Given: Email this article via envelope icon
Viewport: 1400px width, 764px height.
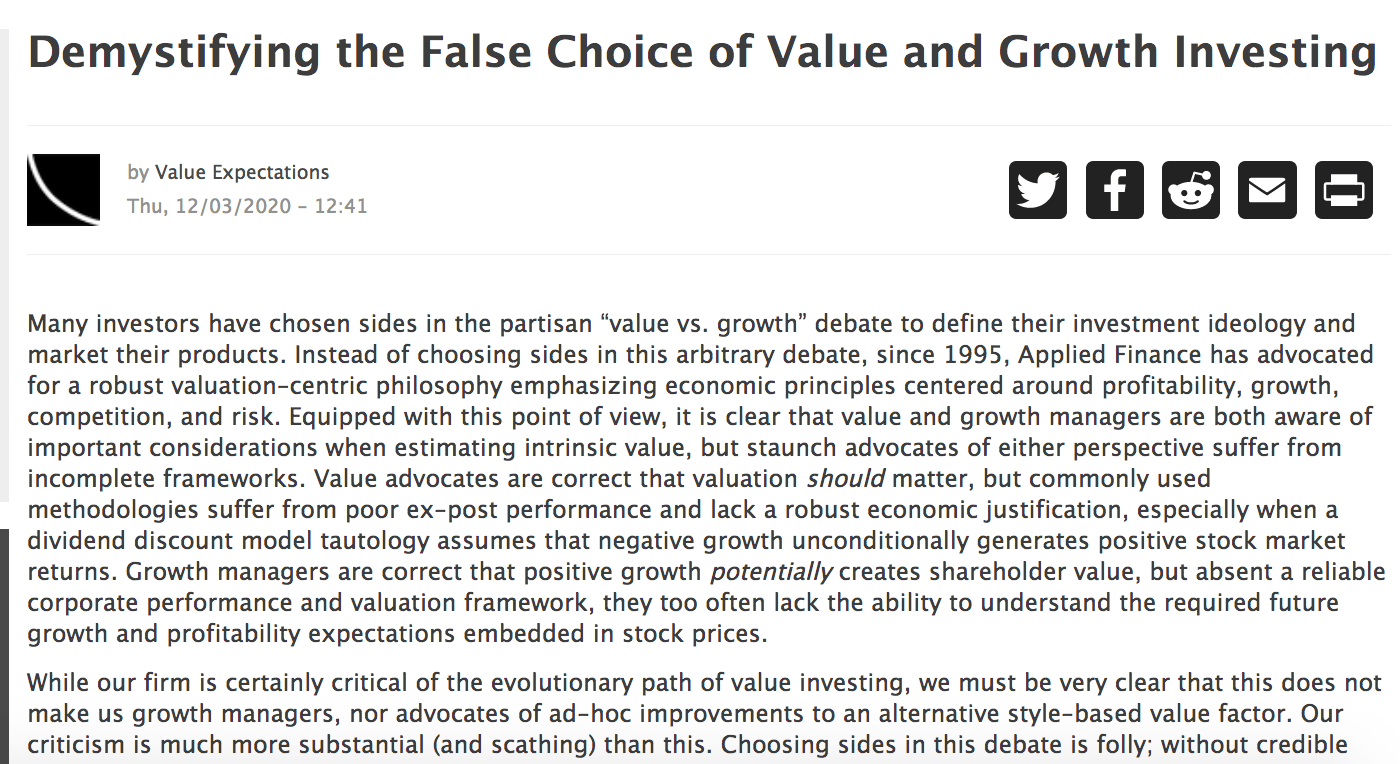Looking at the screenshot, I should 1267,189.
